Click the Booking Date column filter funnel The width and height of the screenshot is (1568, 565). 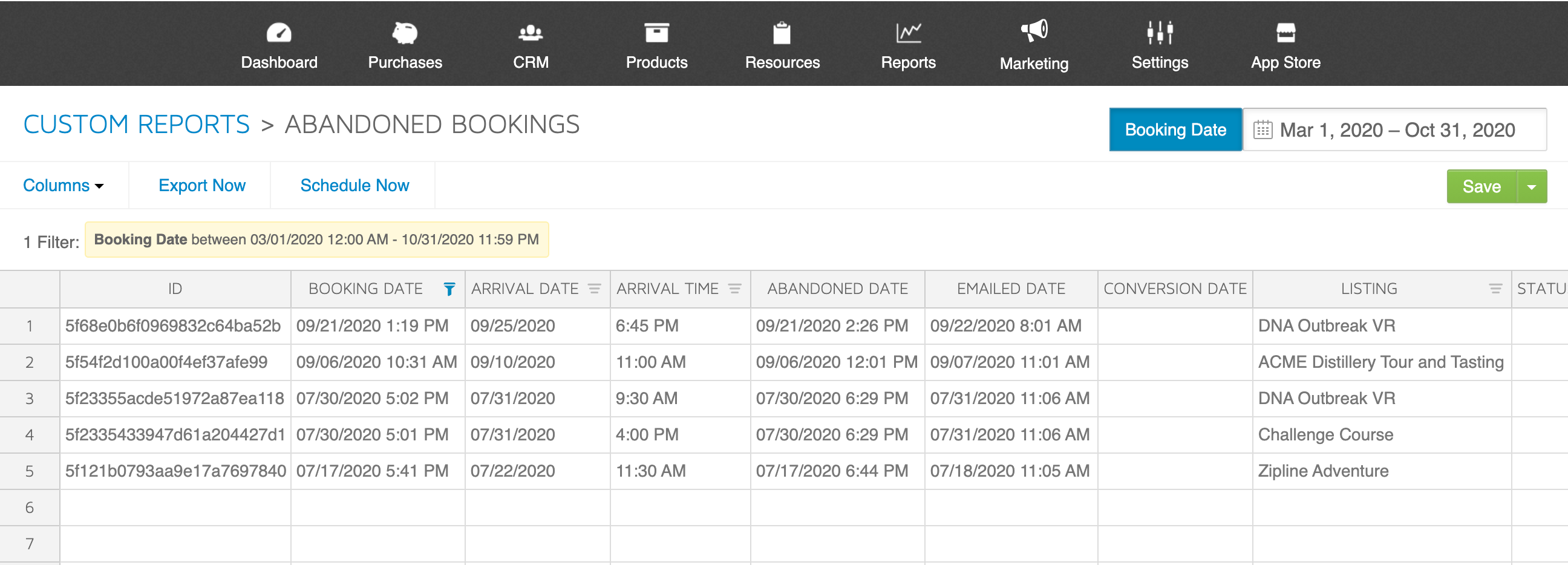click(x=449, y=289)
